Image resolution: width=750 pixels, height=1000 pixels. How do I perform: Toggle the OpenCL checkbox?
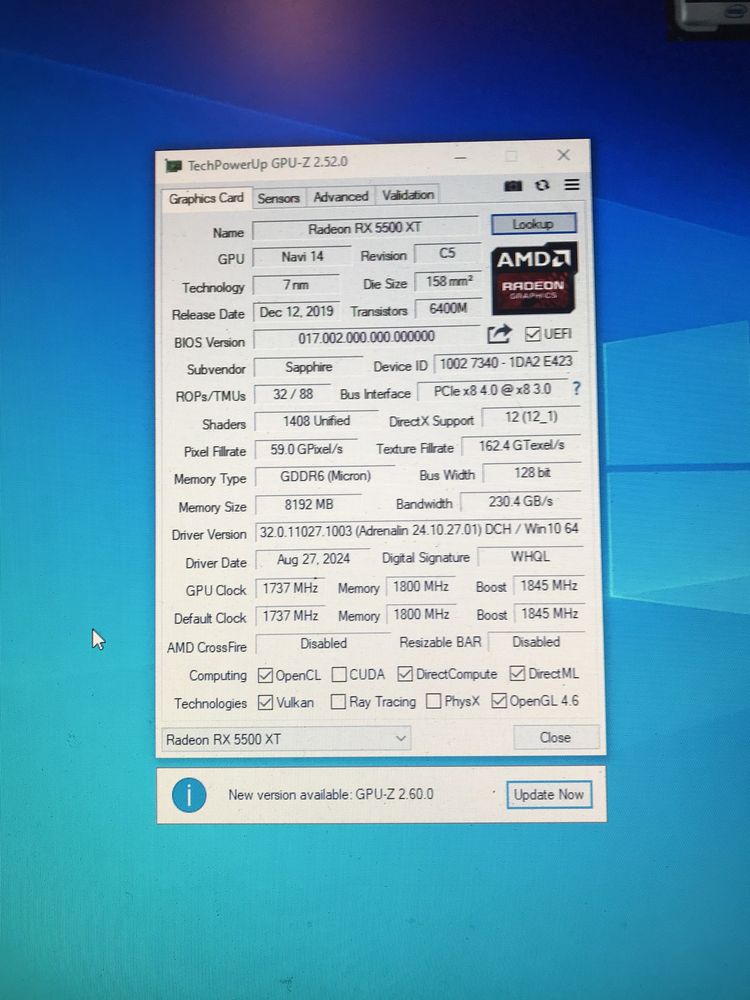click(x=265, y=675)
